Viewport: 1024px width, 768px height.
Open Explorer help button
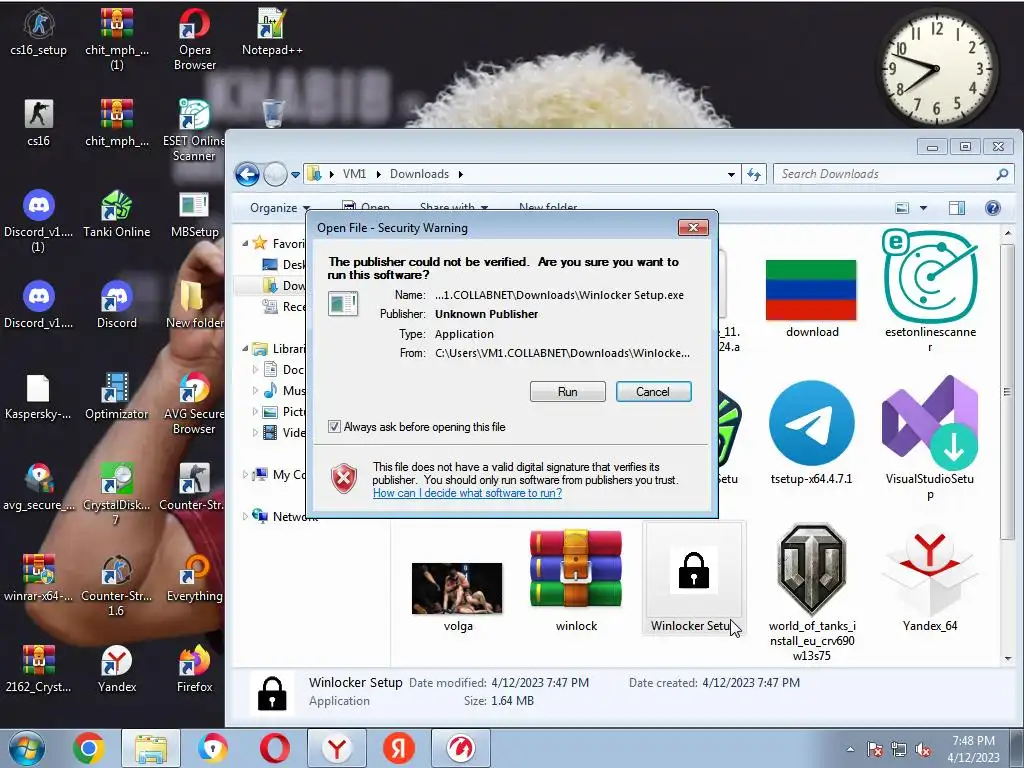pyautogui.click(x=993, y=208)
